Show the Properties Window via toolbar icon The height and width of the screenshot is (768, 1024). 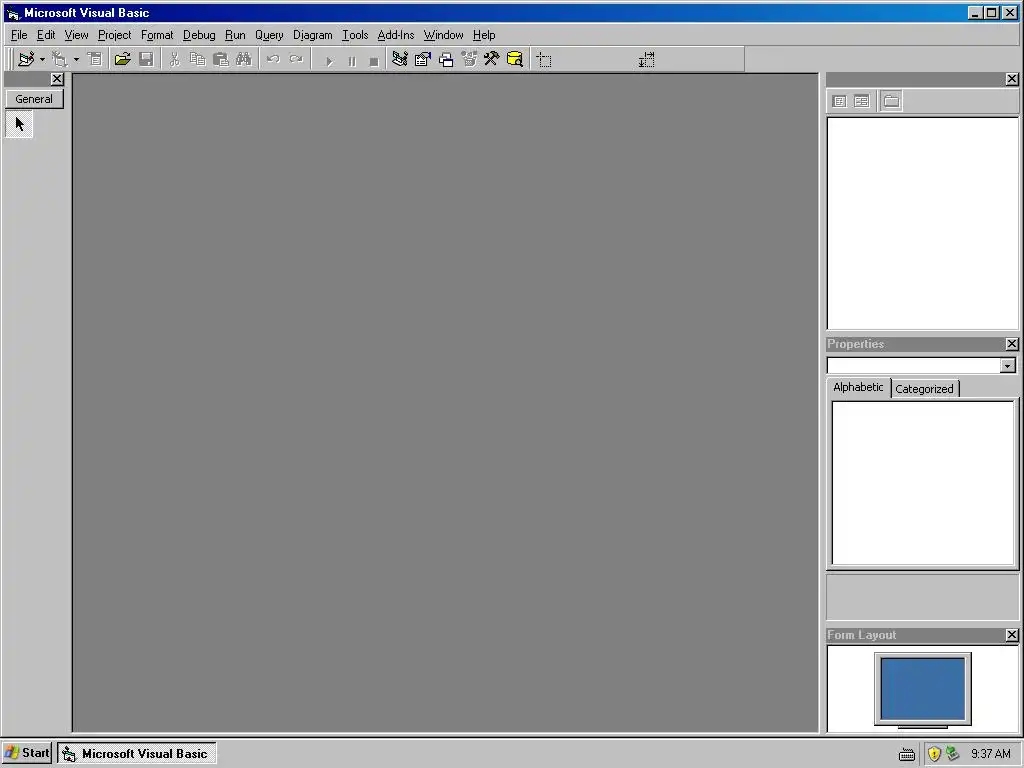[423, 59]
